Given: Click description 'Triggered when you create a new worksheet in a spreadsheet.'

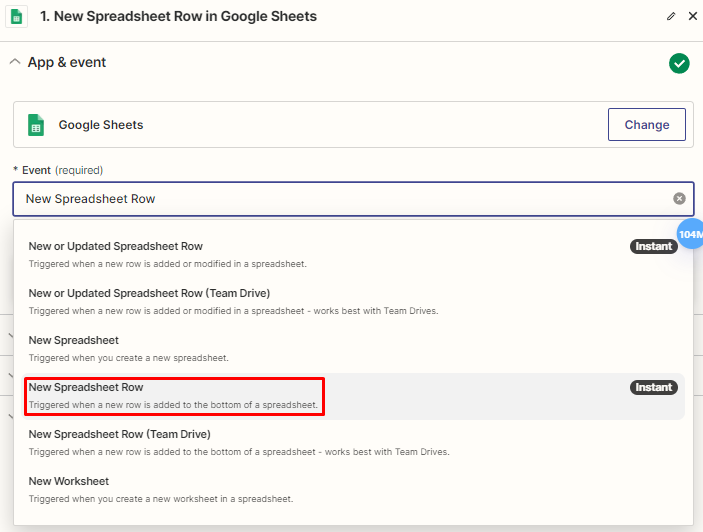Looking at the screenshot, I should click(161, 499).
